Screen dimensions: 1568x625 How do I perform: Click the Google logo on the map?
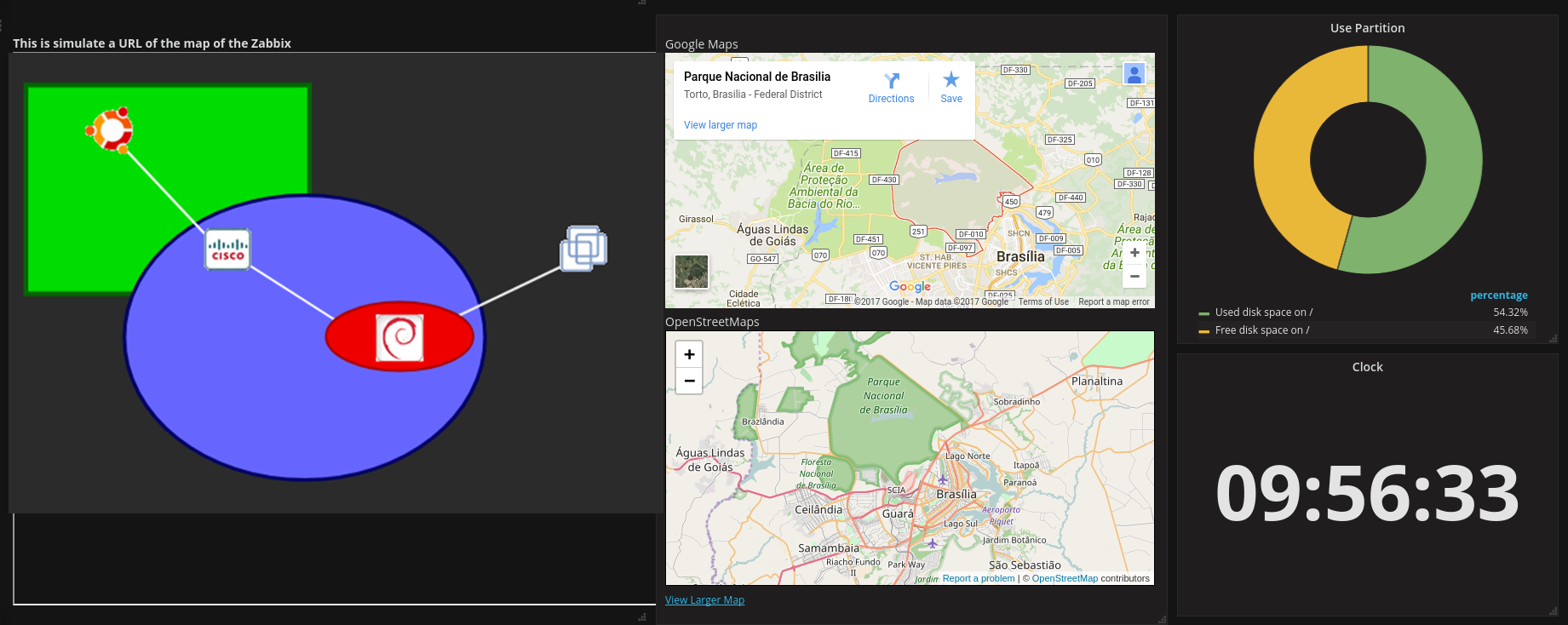click(910, 287)
